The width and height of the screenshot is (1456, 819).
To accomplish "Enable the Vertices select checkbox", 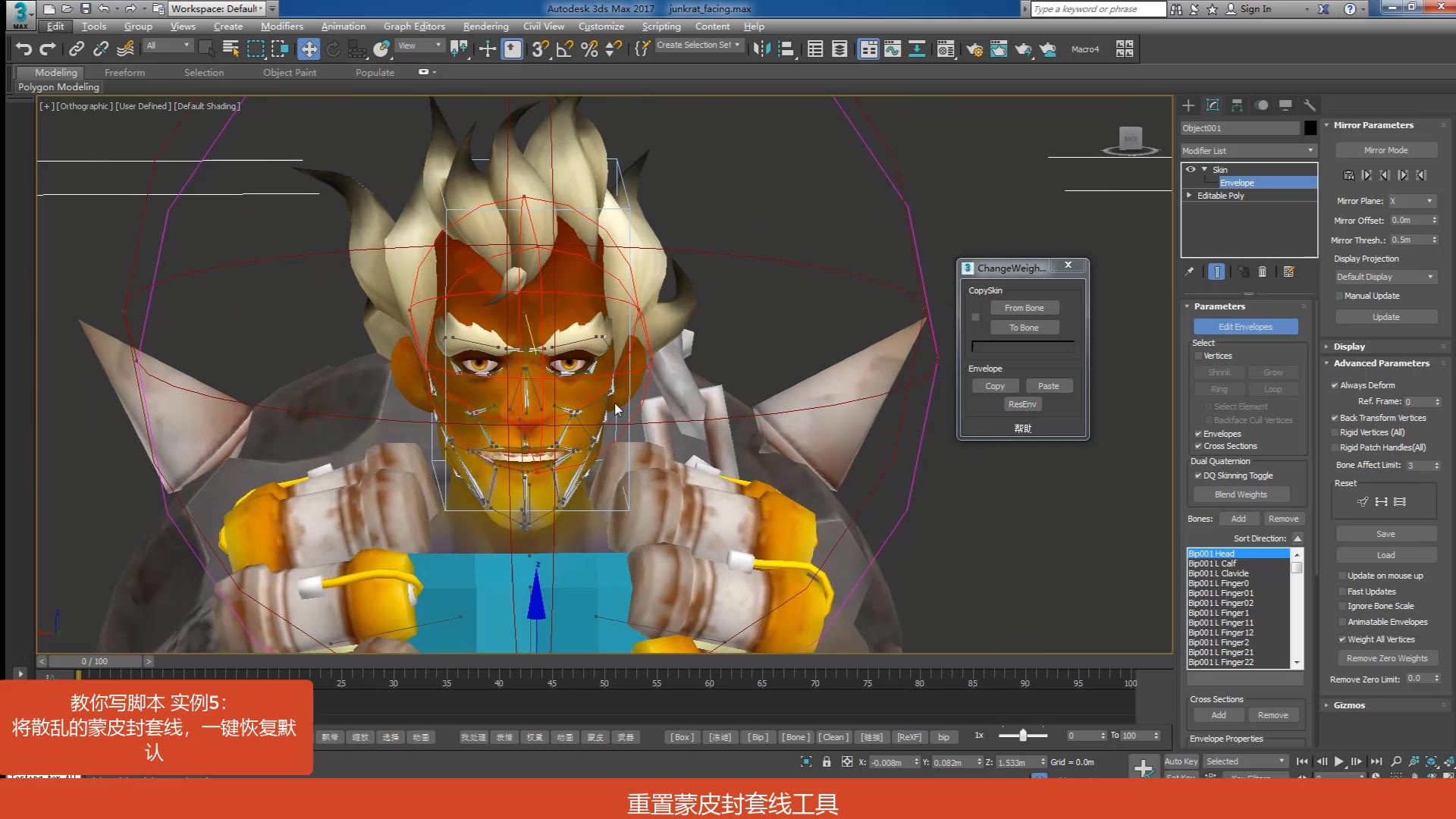I will 1198,356.
